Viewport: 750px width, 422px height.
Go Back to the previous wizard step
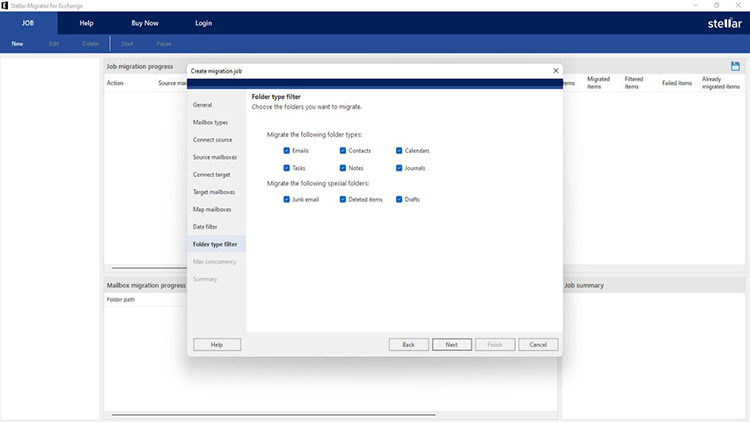(x=408, y=344)
